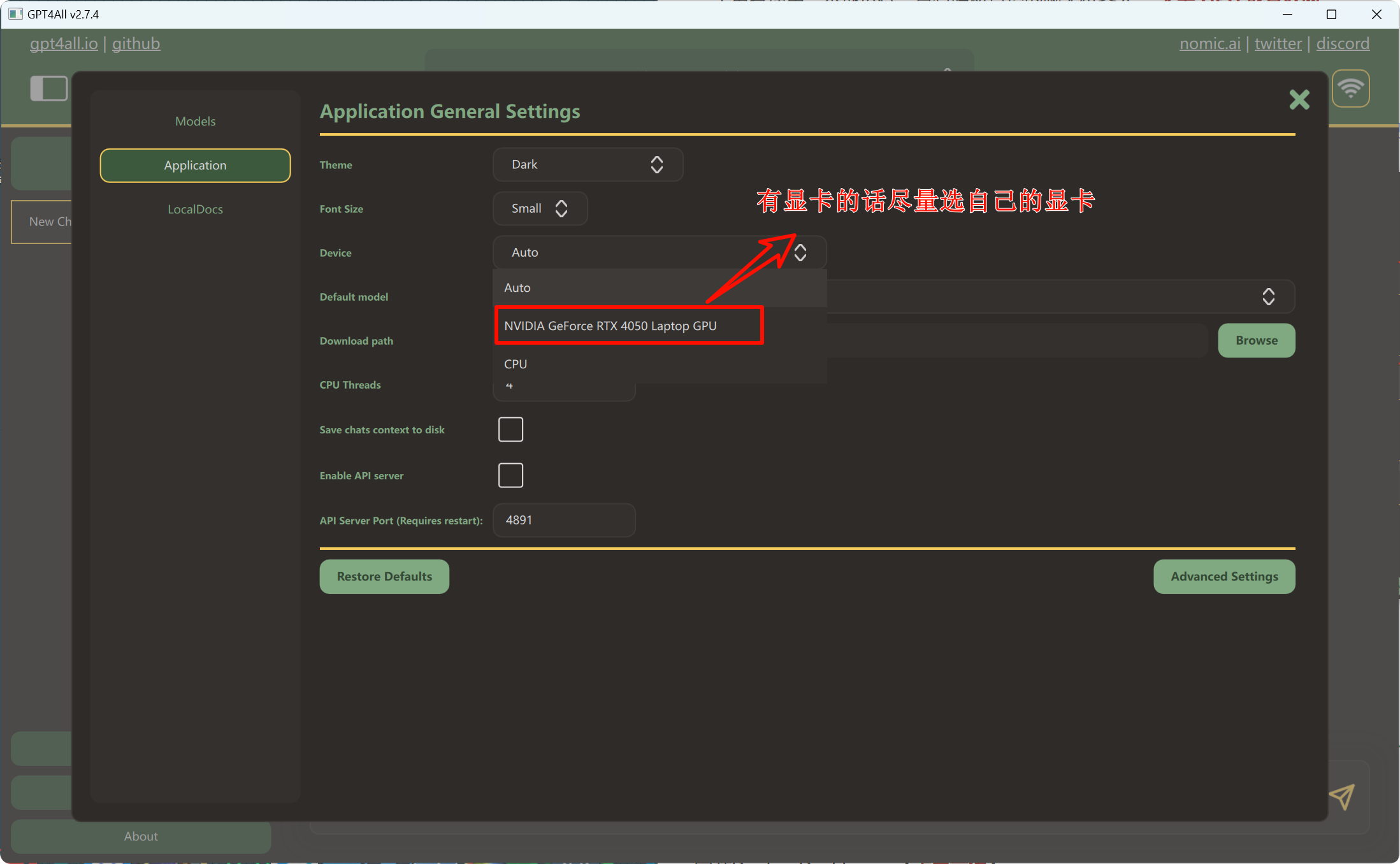Open the gpt4all.io link
The image size is (1400, 864).
pos(64,43)
